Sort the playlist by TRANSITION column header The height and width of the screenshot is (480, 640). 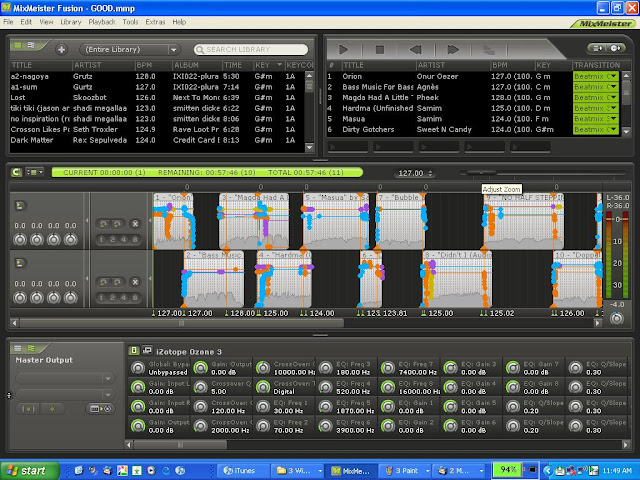click(596, 65)
